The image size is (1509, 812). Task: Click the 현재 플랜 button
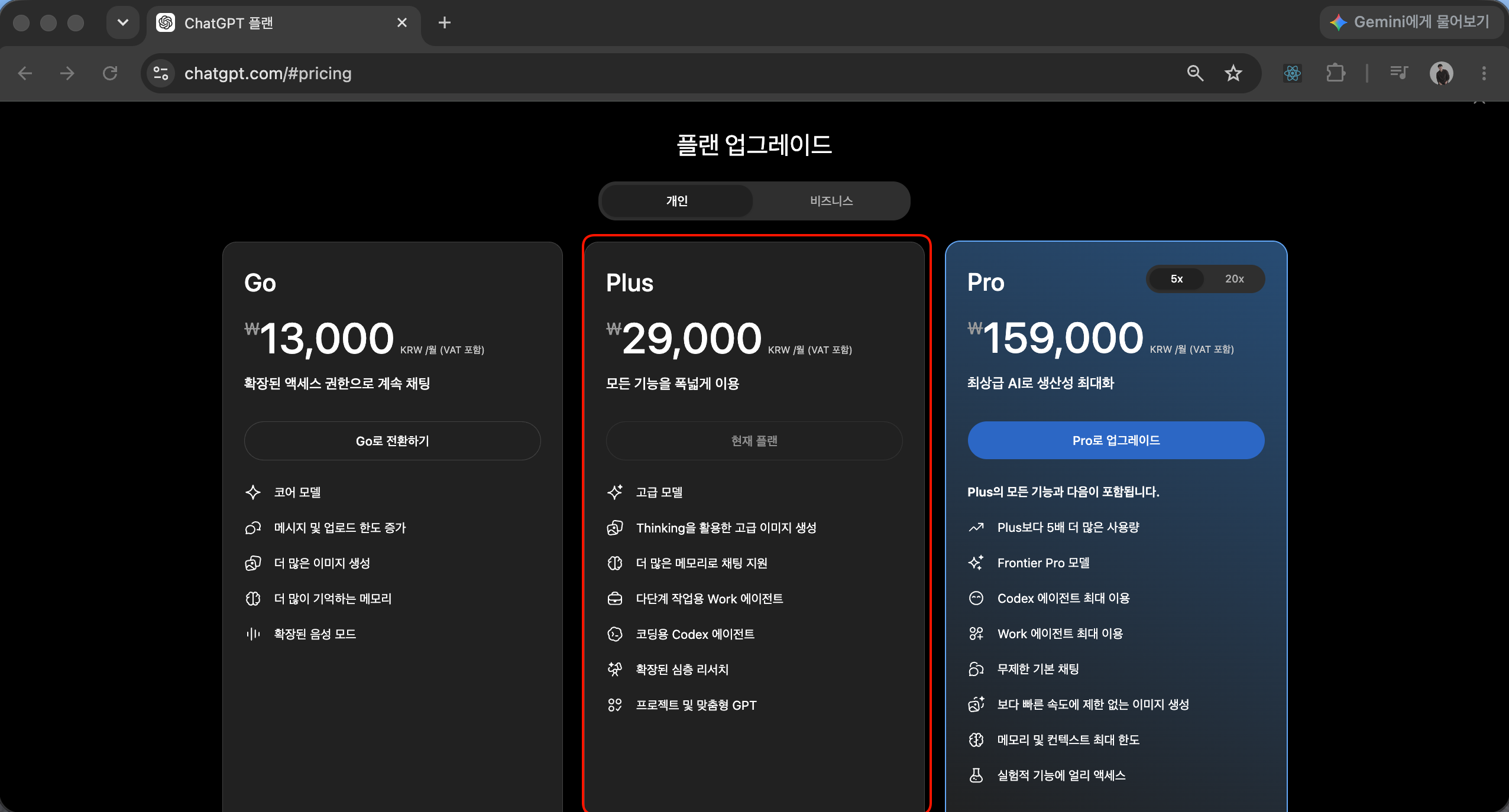click(754, 441)
